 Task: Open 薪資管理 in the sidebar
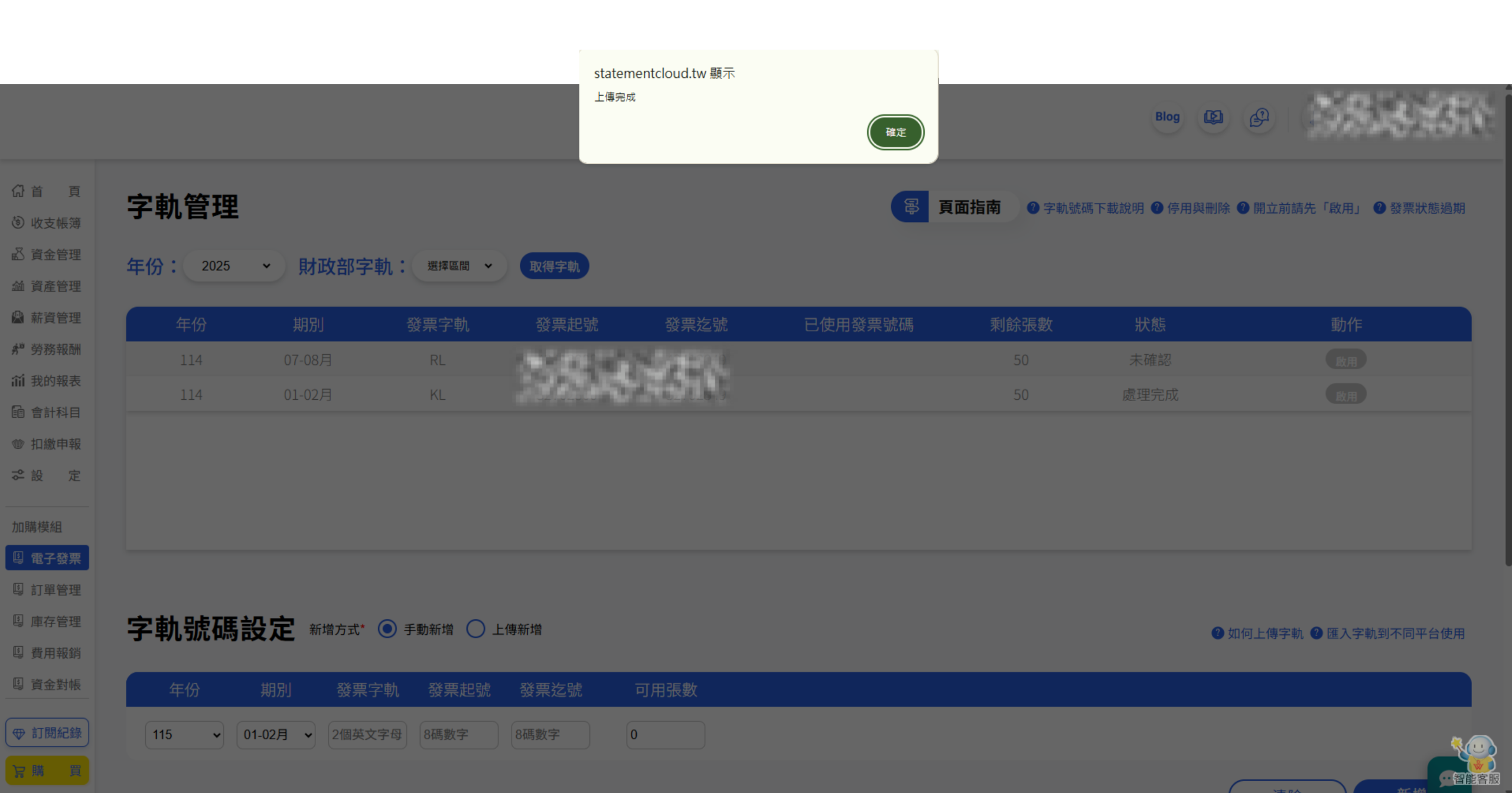click(47, 318)
